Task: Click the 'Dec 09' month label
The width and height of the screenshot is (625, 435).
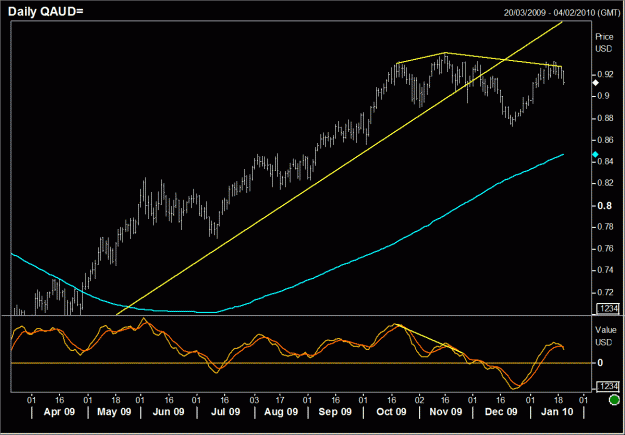Action: pyautogui.click(x=501, y=411)
